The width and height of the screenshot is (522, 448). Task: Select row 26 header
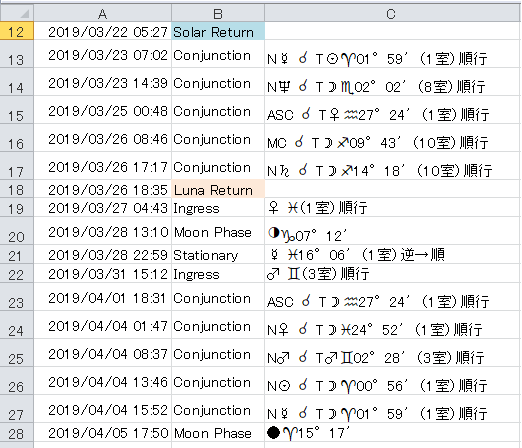(16, 381)
